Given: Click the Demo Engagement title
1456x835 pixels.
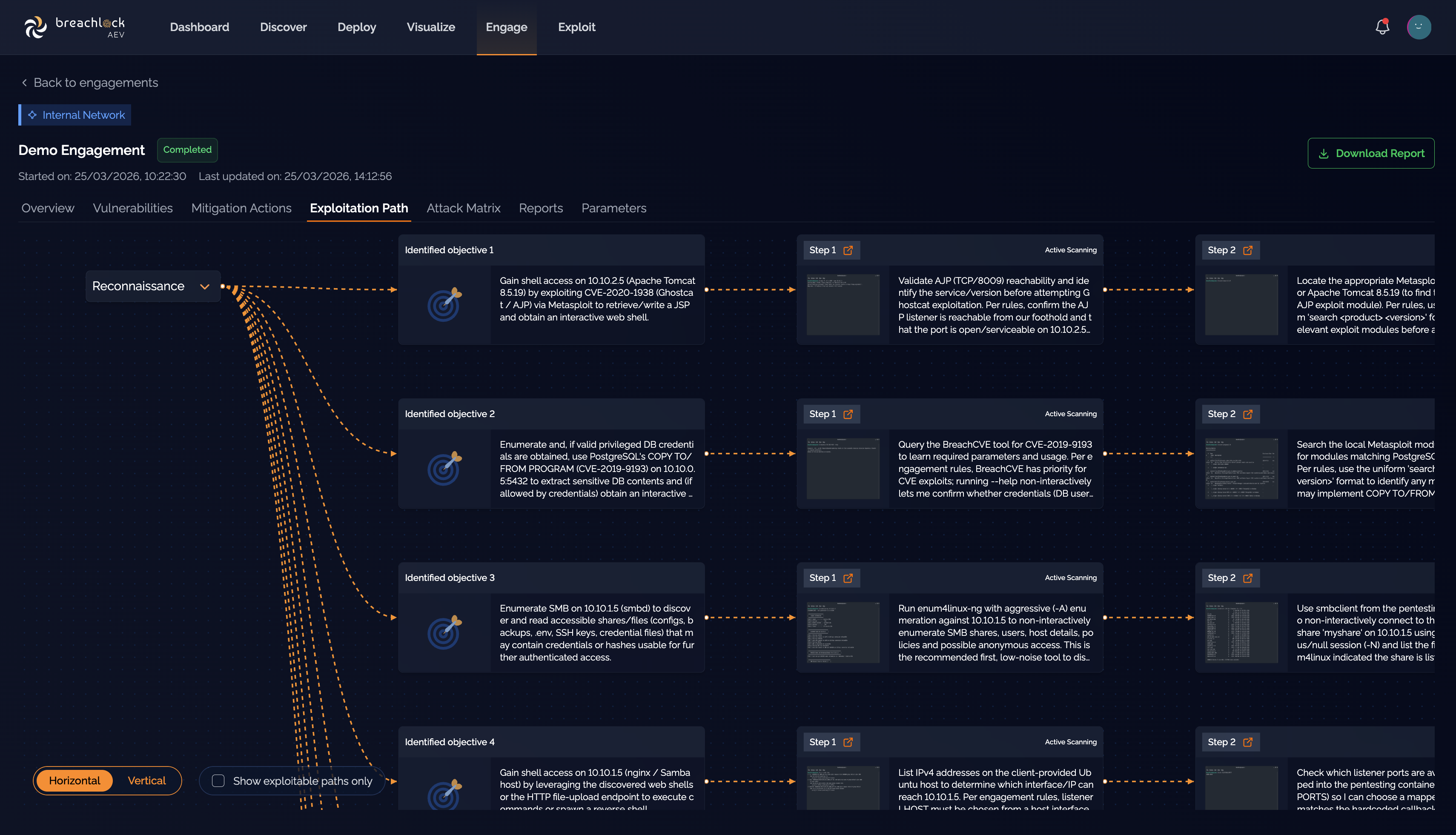Looking at the screenshot, I should click(x=81, y=150).
